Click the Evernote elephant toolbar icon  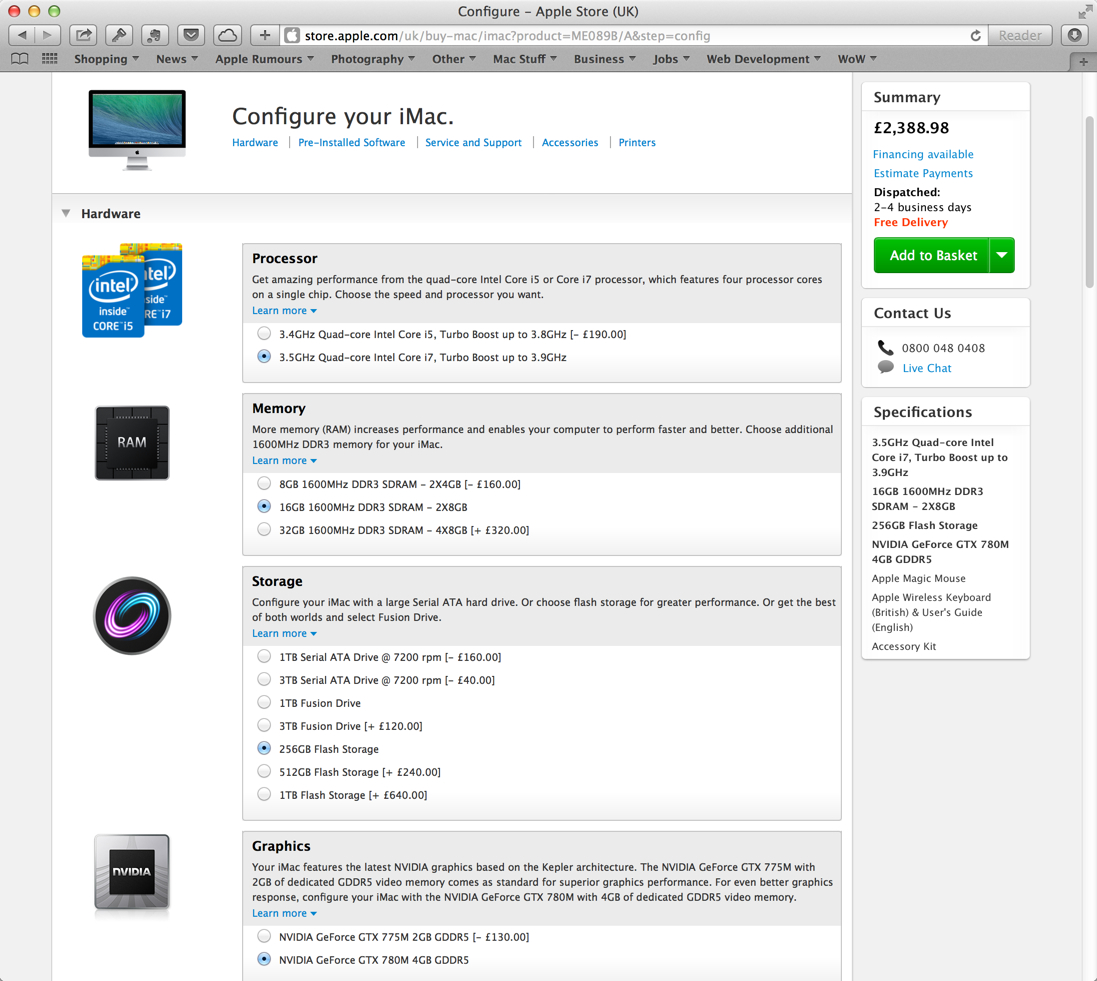[x=155, y=35]
